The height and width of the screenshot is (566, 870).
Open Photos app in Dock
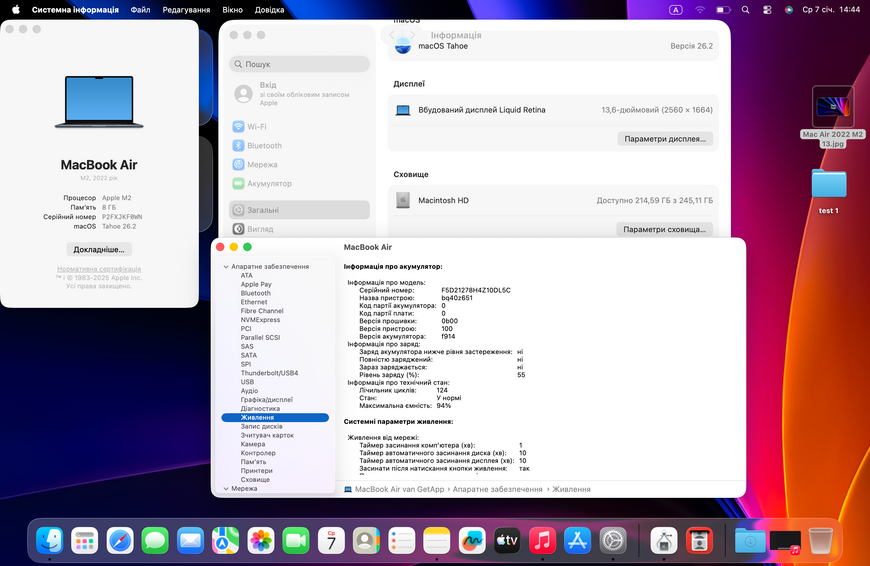[x=261, y=540]
